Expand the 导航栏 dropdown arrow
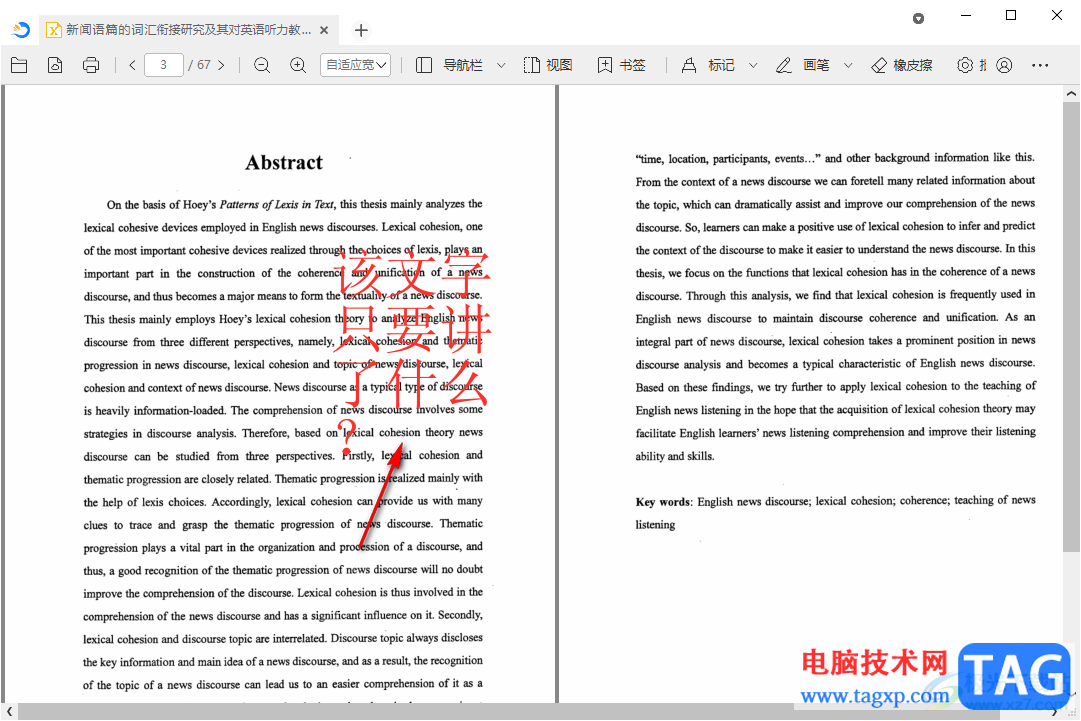 [501, 65]
